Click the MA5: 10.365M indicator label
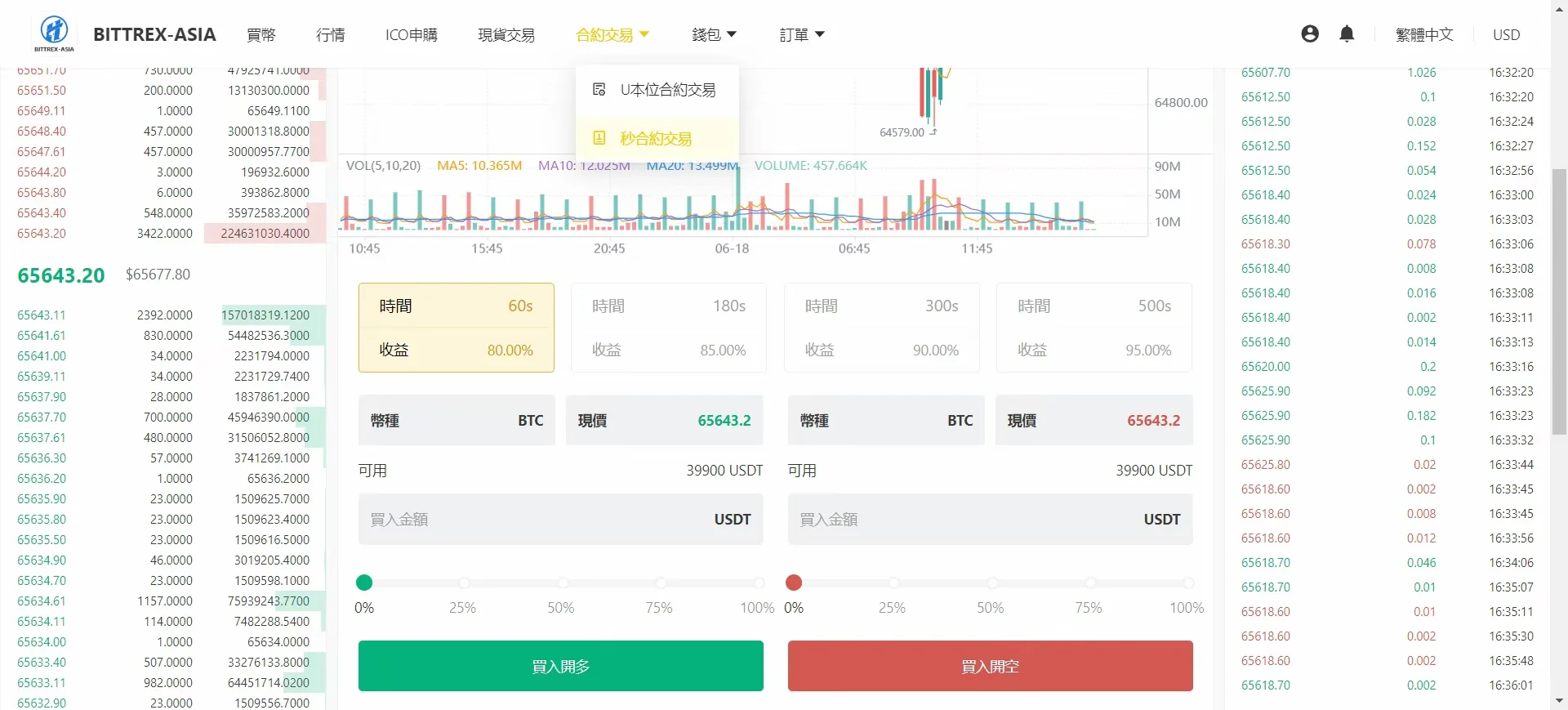This screenshot has width=1568, height=710. [479, 165]
